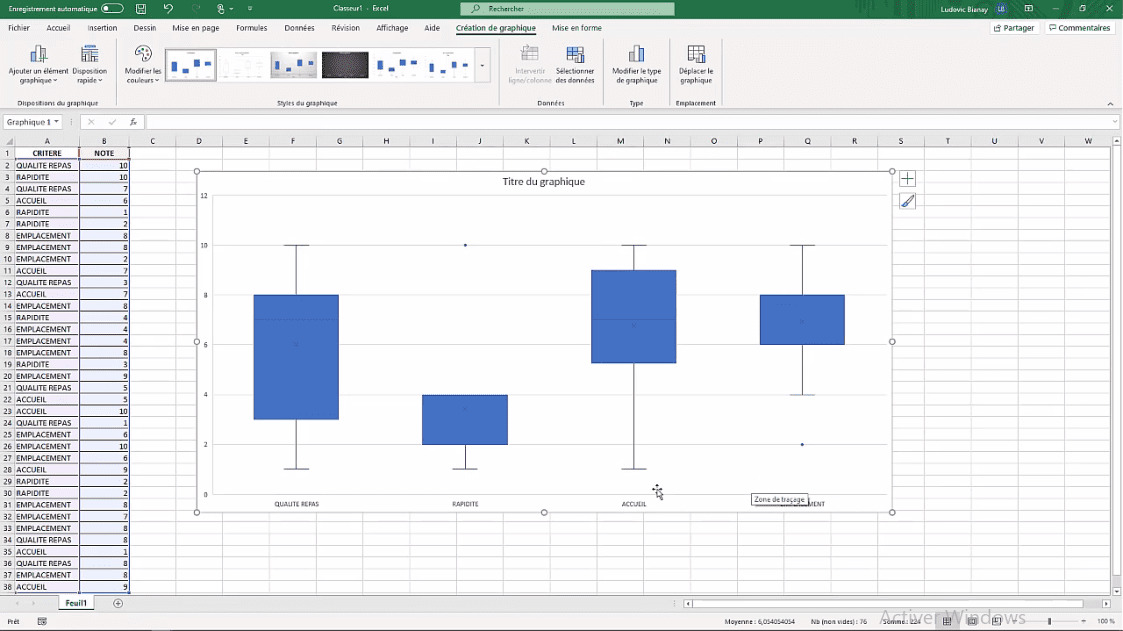
Task: Open the Name Box dropdown
Action: pos(56,122)
